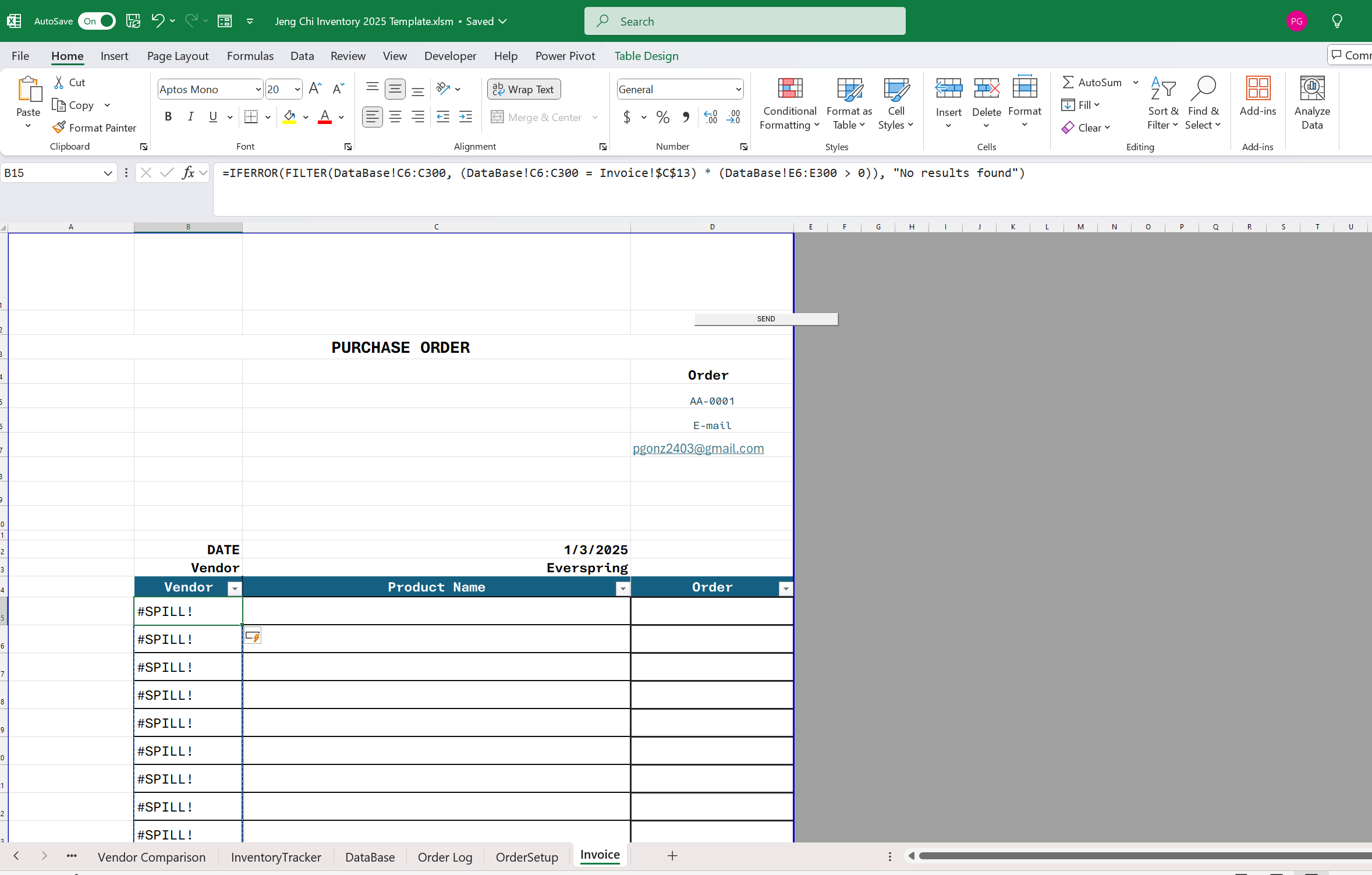Open the Table Design ribbon tab
The width and height of the screenshot is (1372, 875).
pyautogui.click(x=646, y=56)
